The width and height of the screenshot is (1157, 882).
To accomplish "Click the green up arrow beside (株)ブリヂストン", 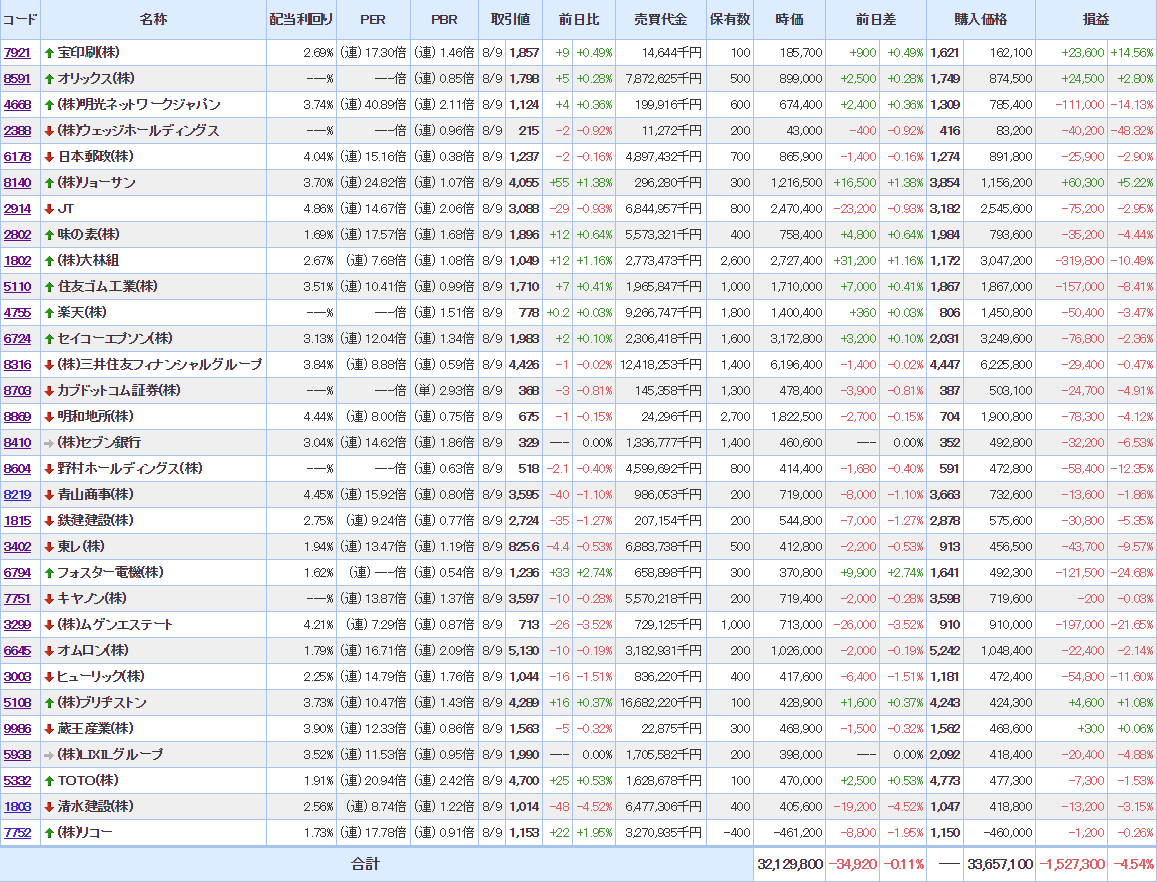I will click(x=49, y=702).
